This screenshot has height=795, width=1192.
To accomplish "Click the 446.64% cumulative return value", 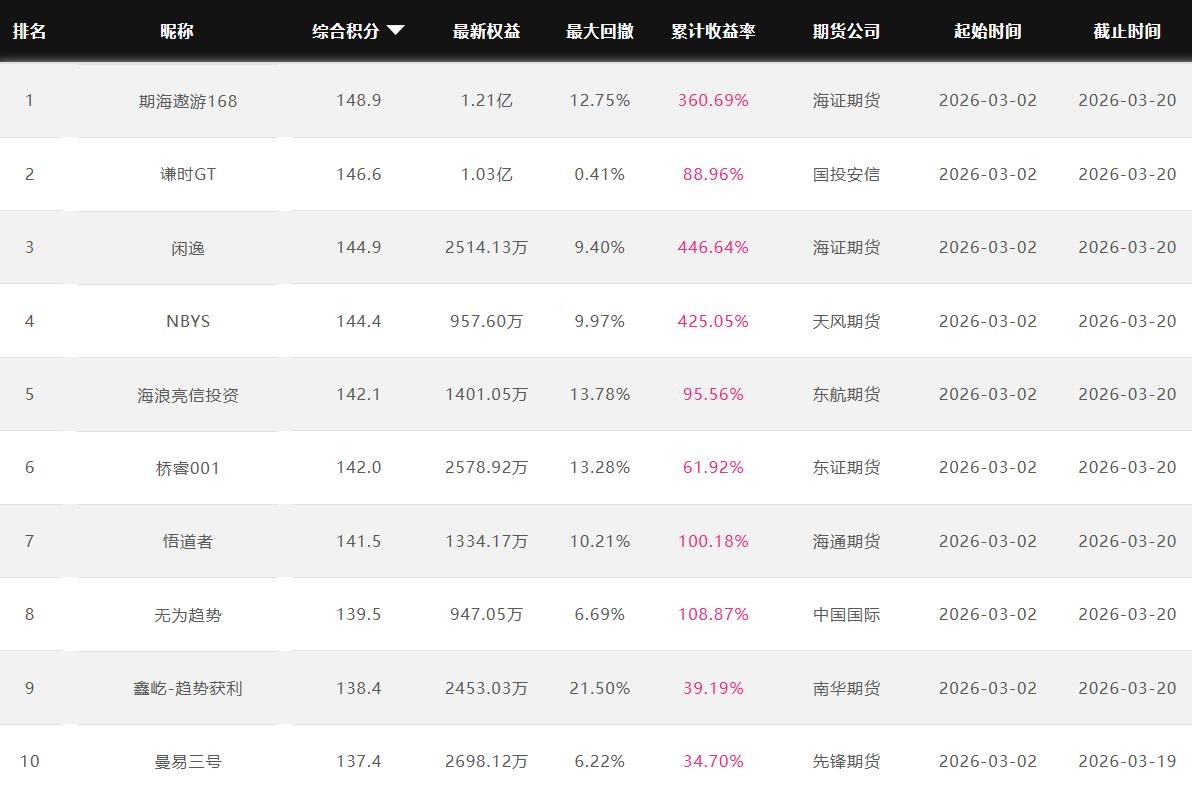I will pos(713,247).
